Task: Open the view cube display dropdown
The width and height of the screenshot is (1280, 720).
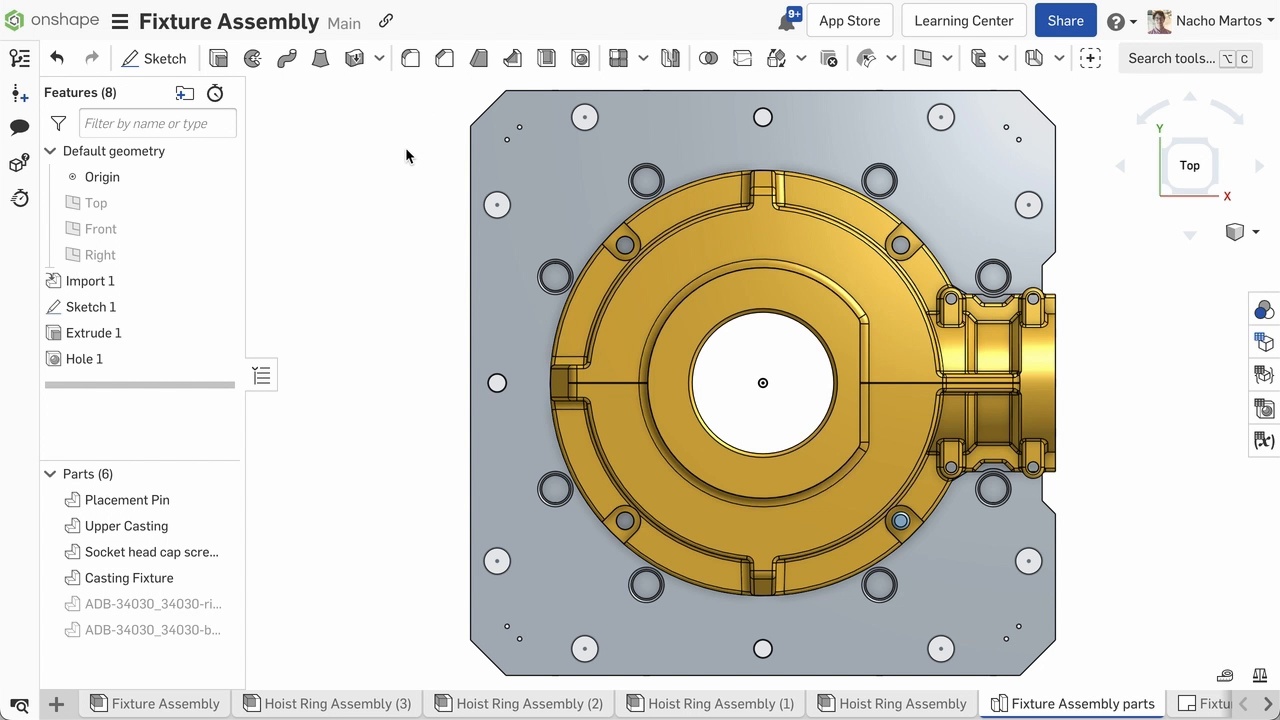Action: pos(1255,232)
